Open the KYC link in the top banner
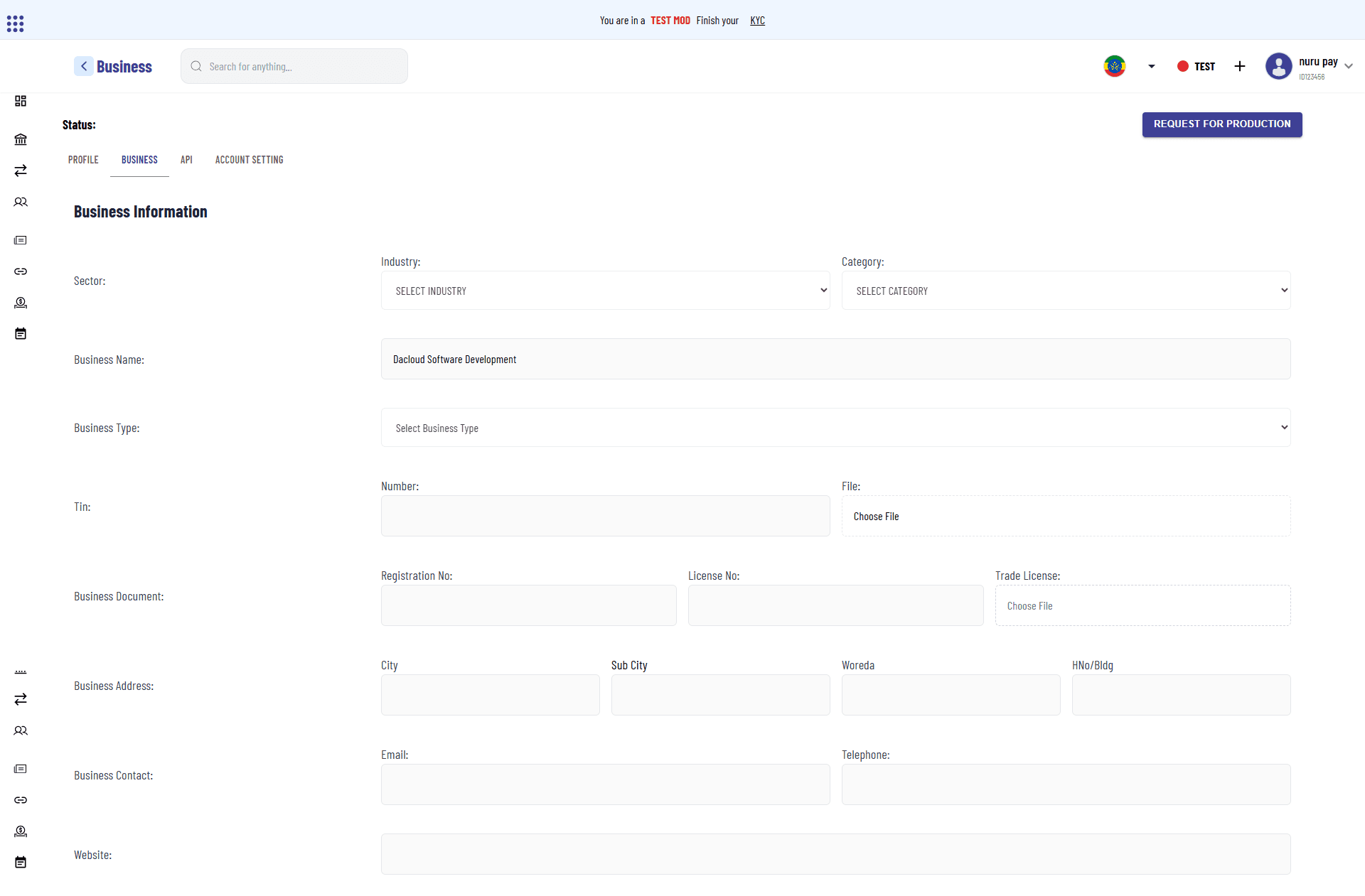Image resolution: width=1365 pixels, height=896 pixels. tap(757, 21)
